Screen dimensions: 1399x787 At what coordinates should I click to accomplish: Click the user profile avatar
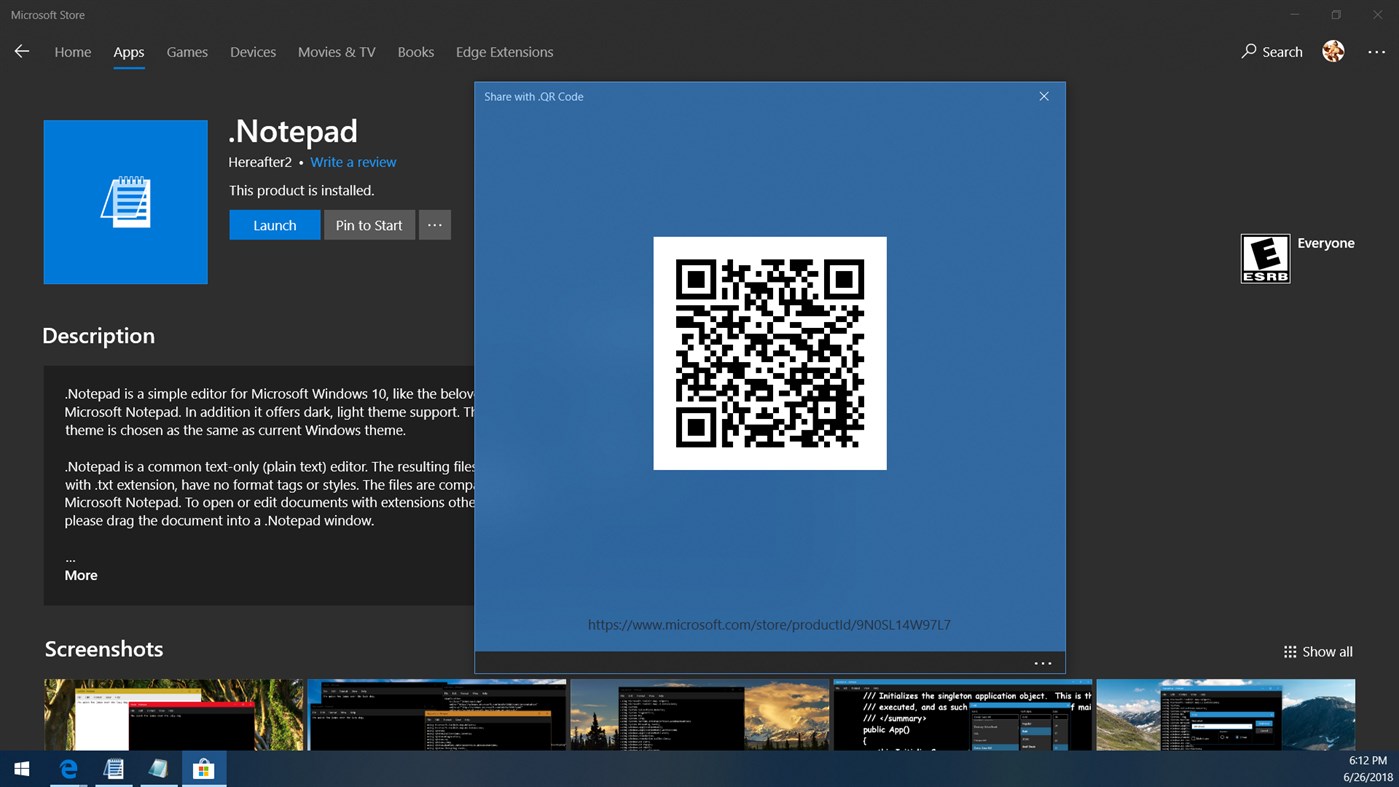click(x=1332, y=51)
